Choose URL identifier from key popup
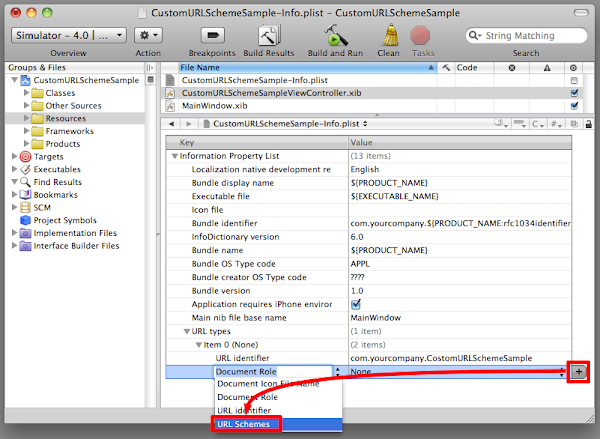Viewport: 600px width, 439px height. pyautogui.click(x=277, y=411)
